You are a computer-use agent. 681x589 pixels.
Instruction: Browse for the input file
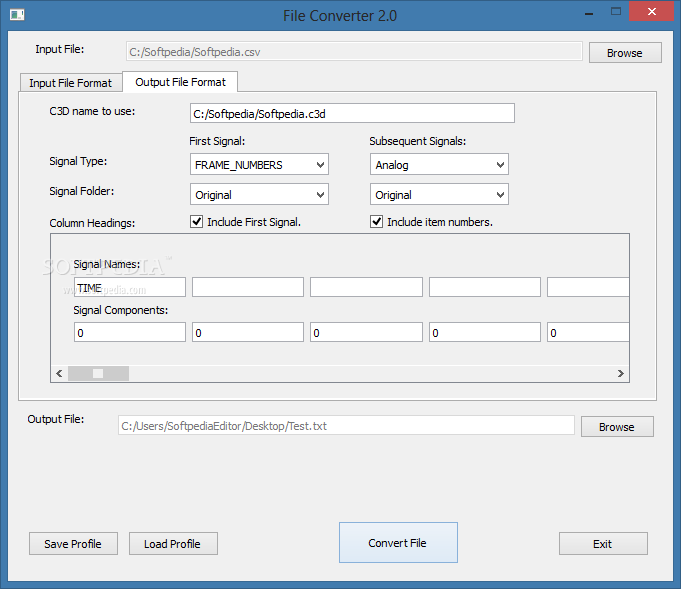coord(625,53)
